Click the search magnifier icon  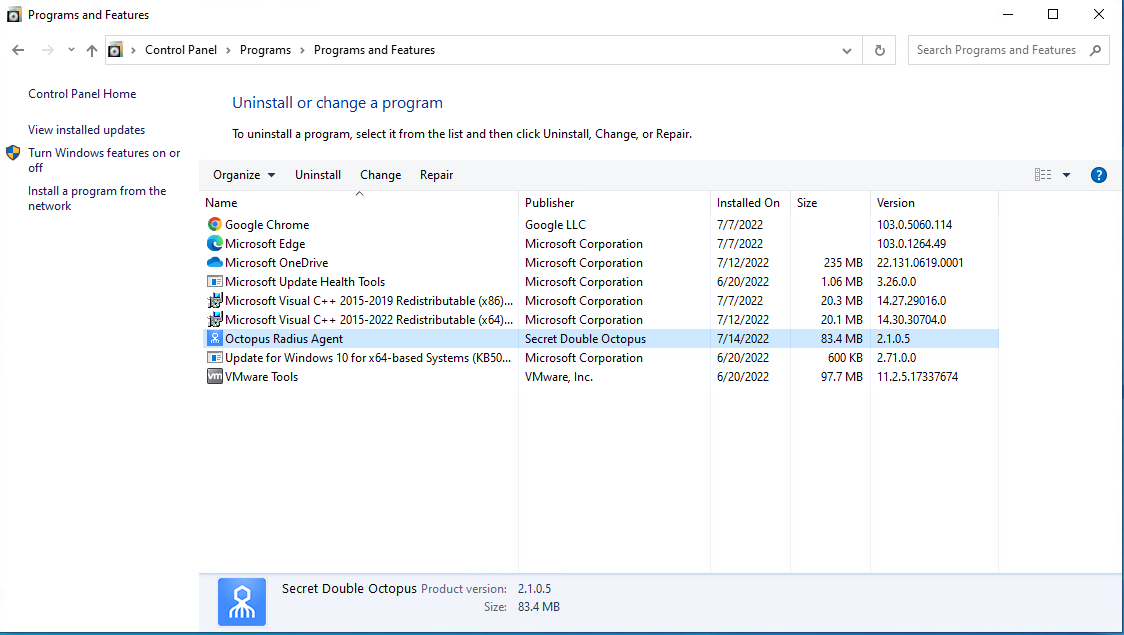click(x=1095, y=50)
